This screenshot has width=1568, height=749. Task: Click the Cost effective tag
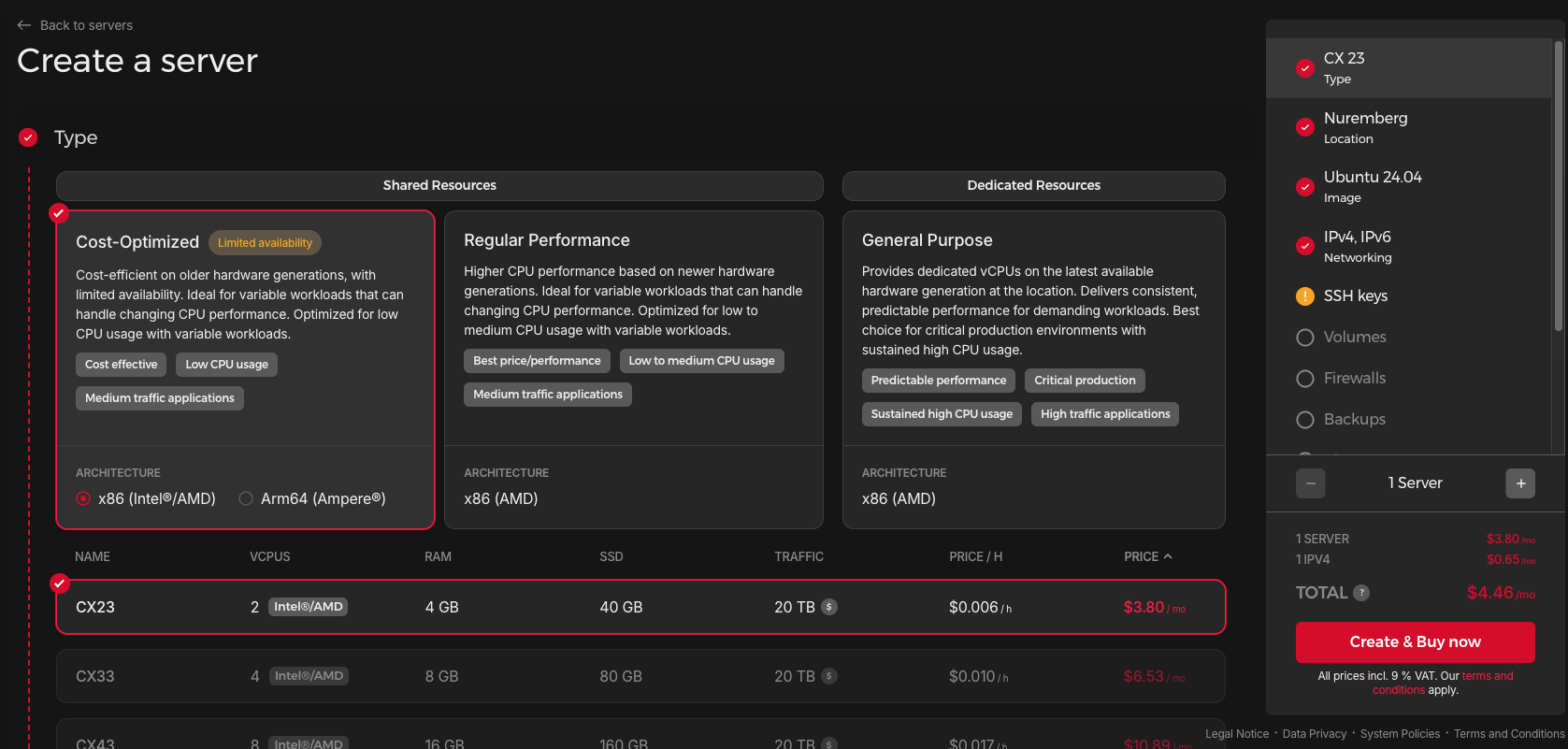click(122, 365)
